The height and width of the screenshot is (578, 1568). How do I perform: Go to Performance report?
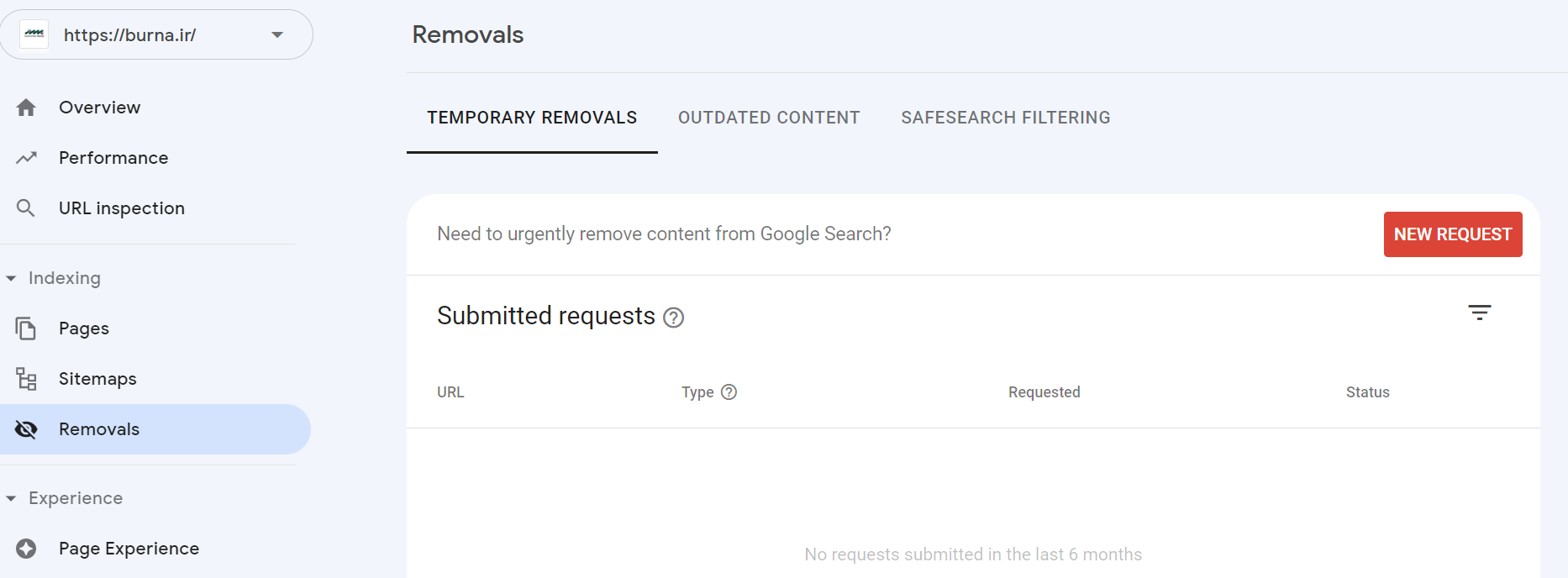tap(113, 158)
